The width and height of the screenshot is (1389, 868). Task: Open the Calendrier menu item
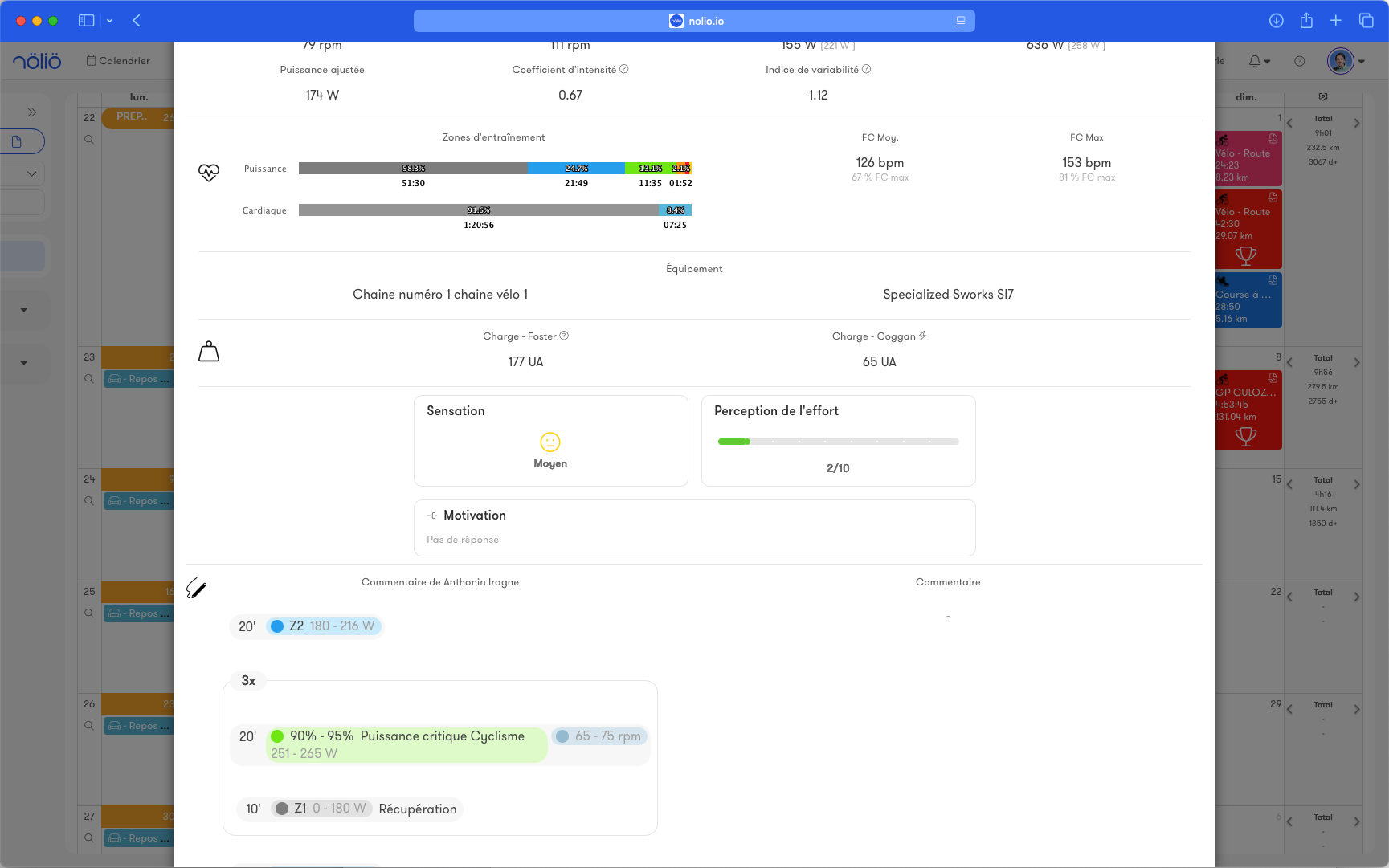click(118, 61)
